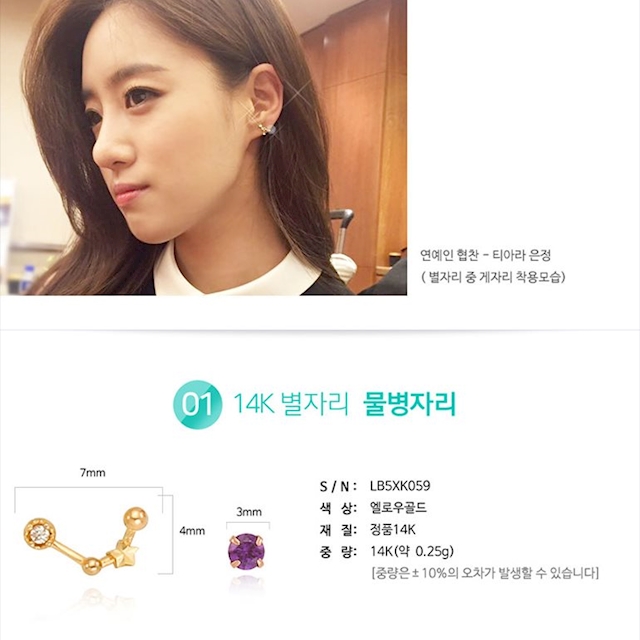The height and width of the screenshot is (640, 640).
Task: Click the teal 01 circle badge
Action: tap(198, 404)
